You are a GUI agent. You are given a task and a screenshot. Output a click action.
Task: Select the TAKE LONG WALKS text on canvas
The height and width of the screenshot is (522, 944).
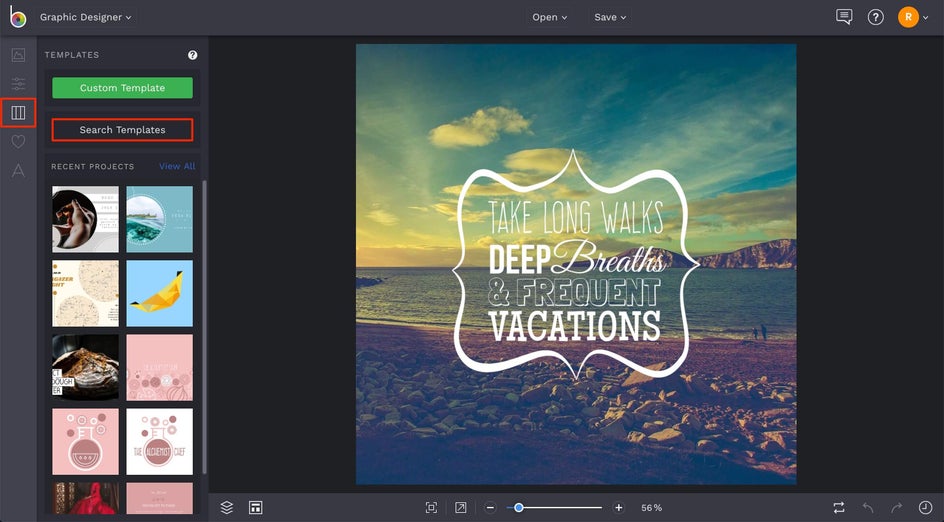[x=576, y=217]
